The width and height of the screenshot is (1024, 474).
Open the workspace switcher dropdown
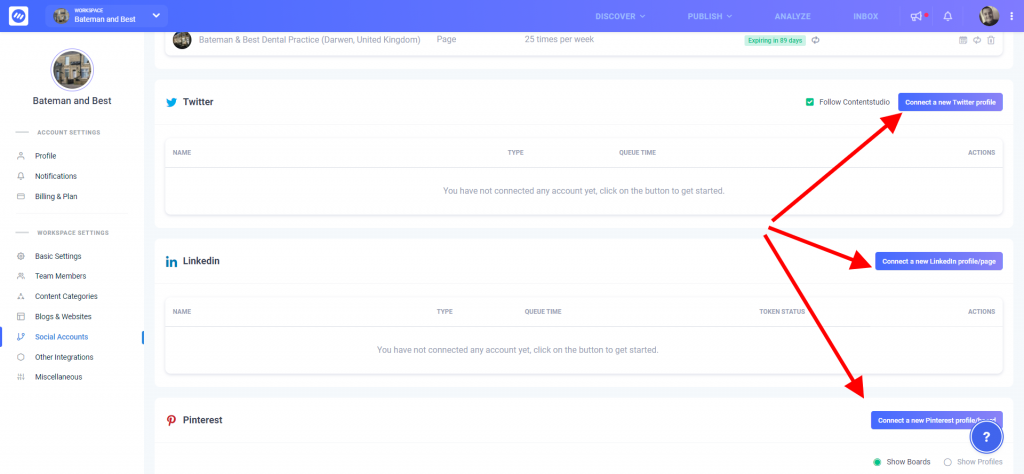pos(106,16)
